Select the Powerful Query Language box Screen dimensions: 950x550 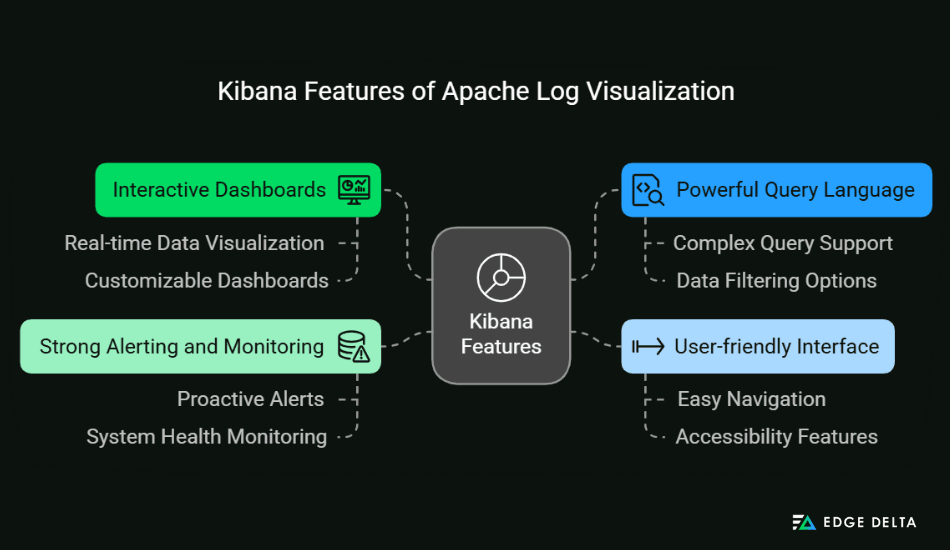coord(776,190)
